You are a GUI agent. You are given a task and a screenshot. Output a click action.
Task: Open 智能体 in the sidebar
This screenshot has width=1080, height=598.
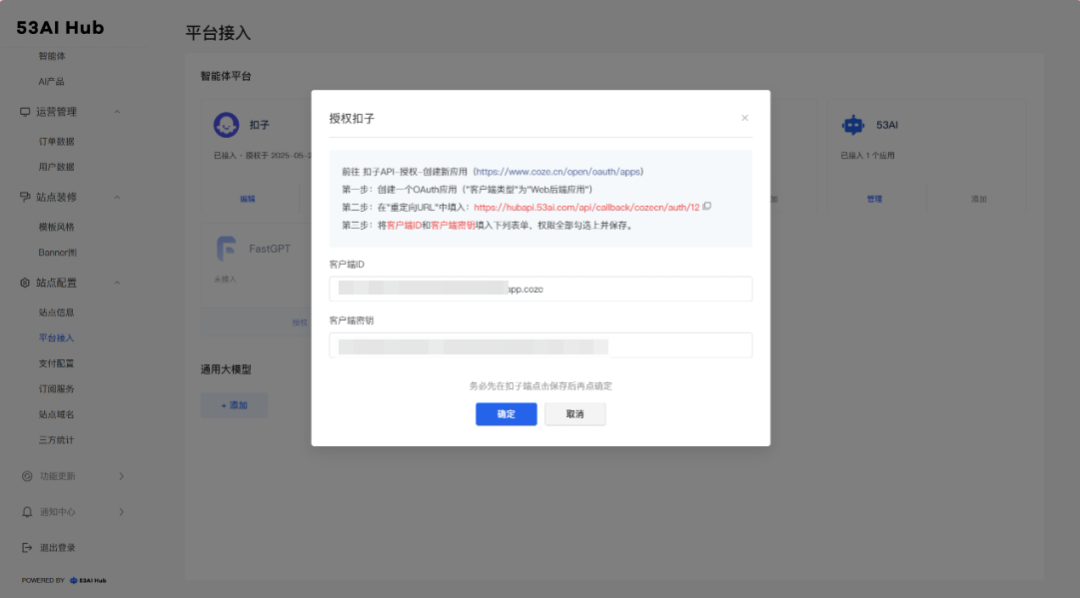[x=52, y=56]
